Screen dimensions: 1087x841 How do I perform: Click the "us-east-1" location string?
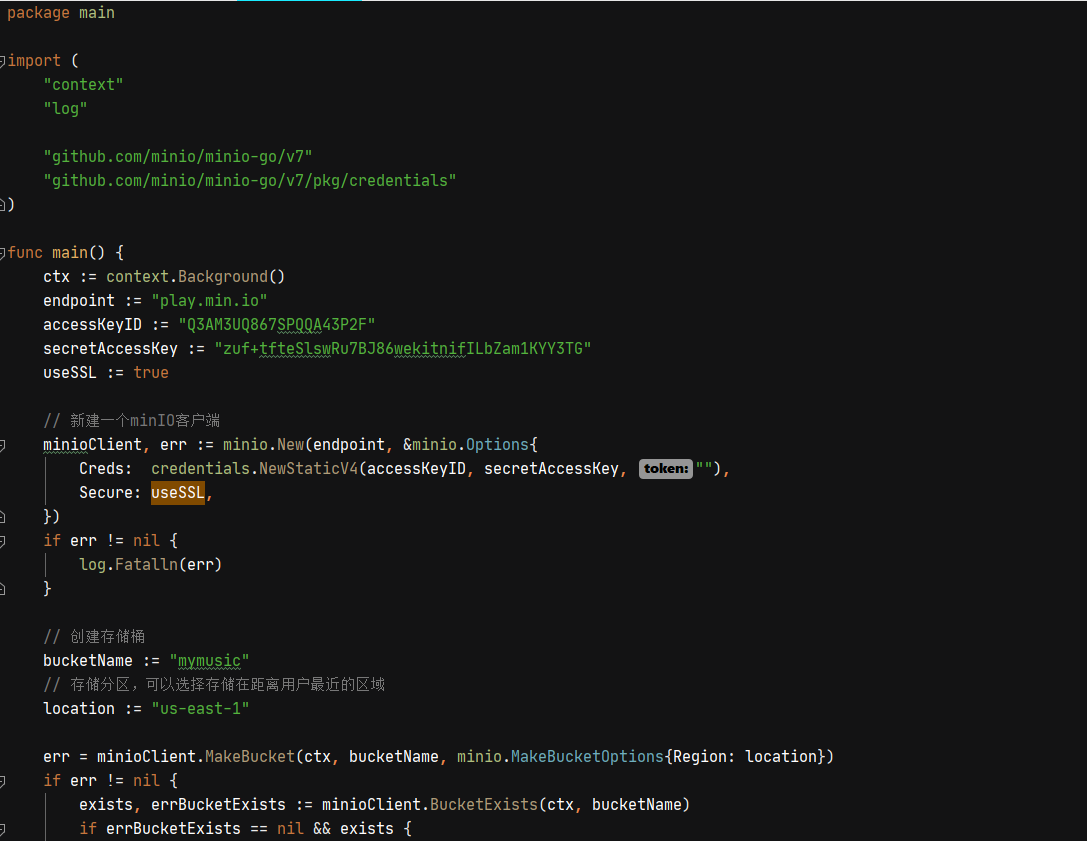tap(200, 709)
